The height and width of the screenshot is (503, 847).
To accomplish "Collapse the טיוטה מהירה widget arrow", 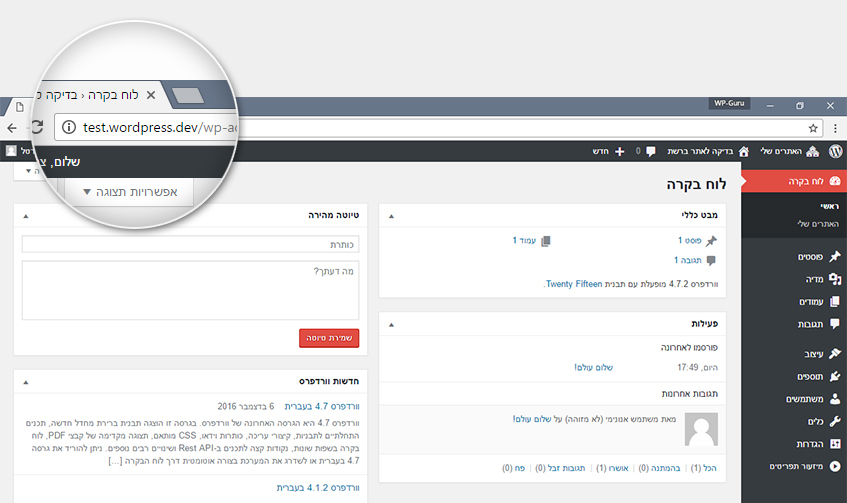I will click(25, 216).
